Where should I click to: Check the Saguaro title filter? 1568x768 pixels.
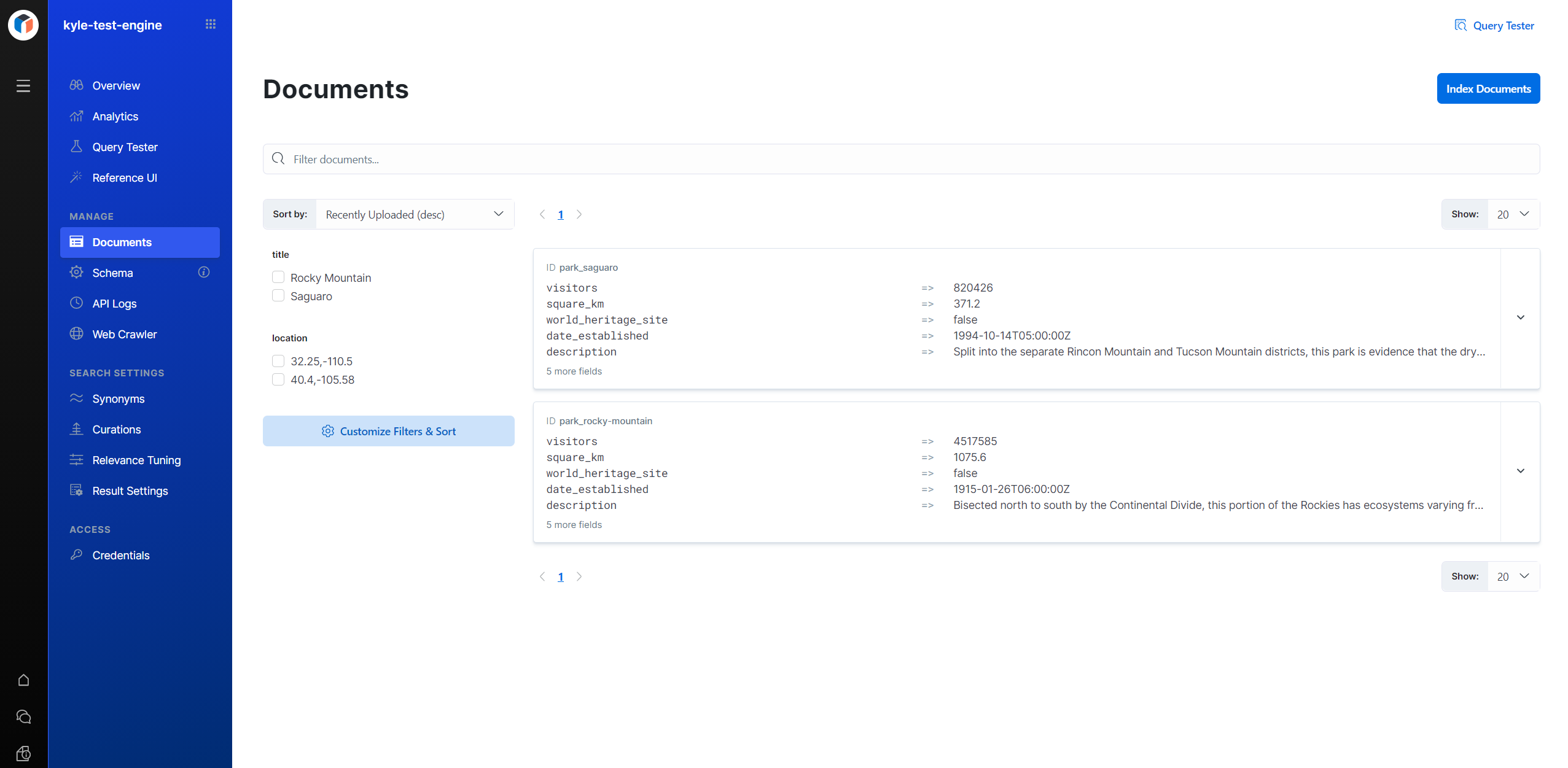point(278,296)
